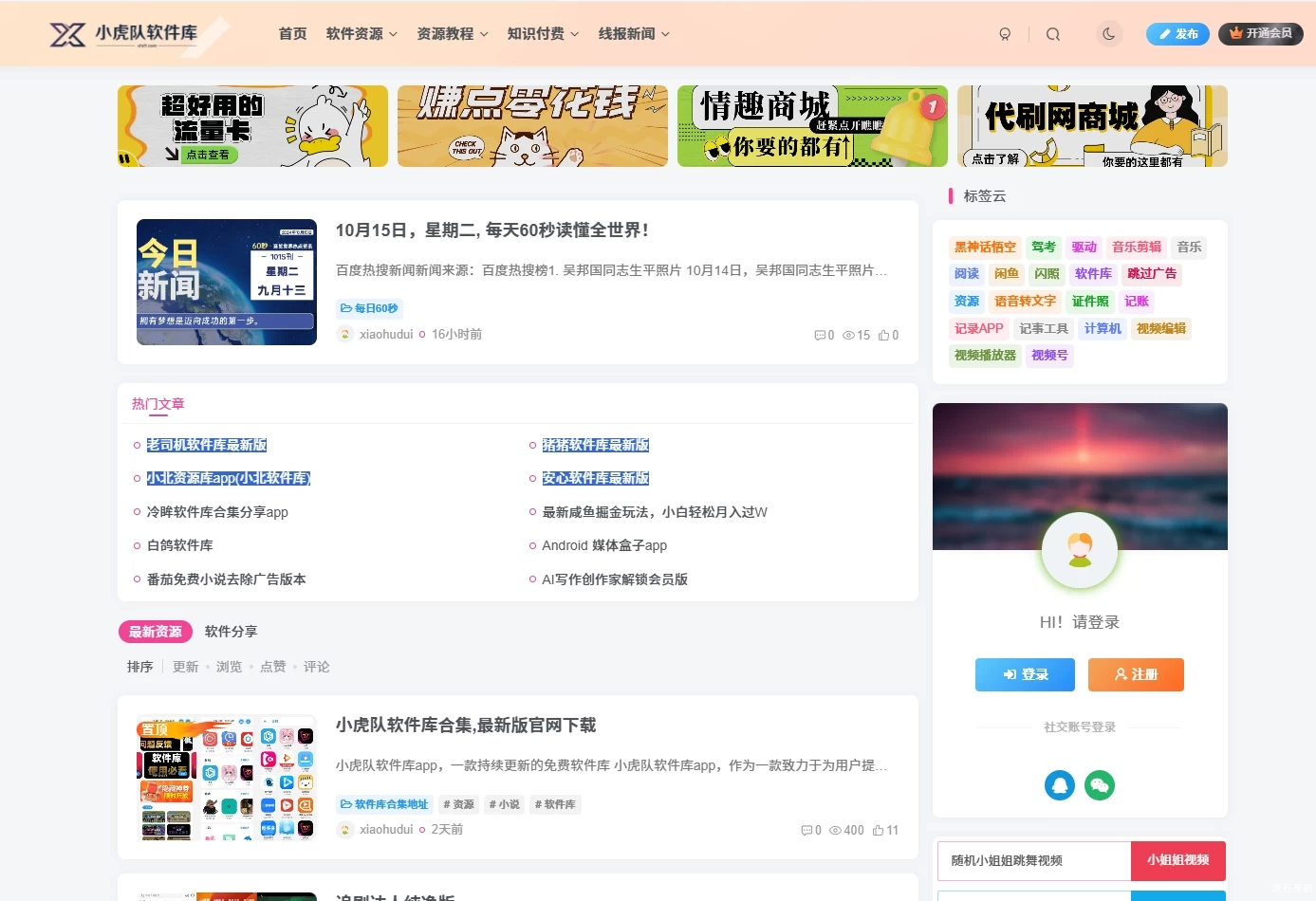Click the 今日新闻 article thumbnail
Image resolution: width=1316 pixels, height=901 pixels.
226,282
